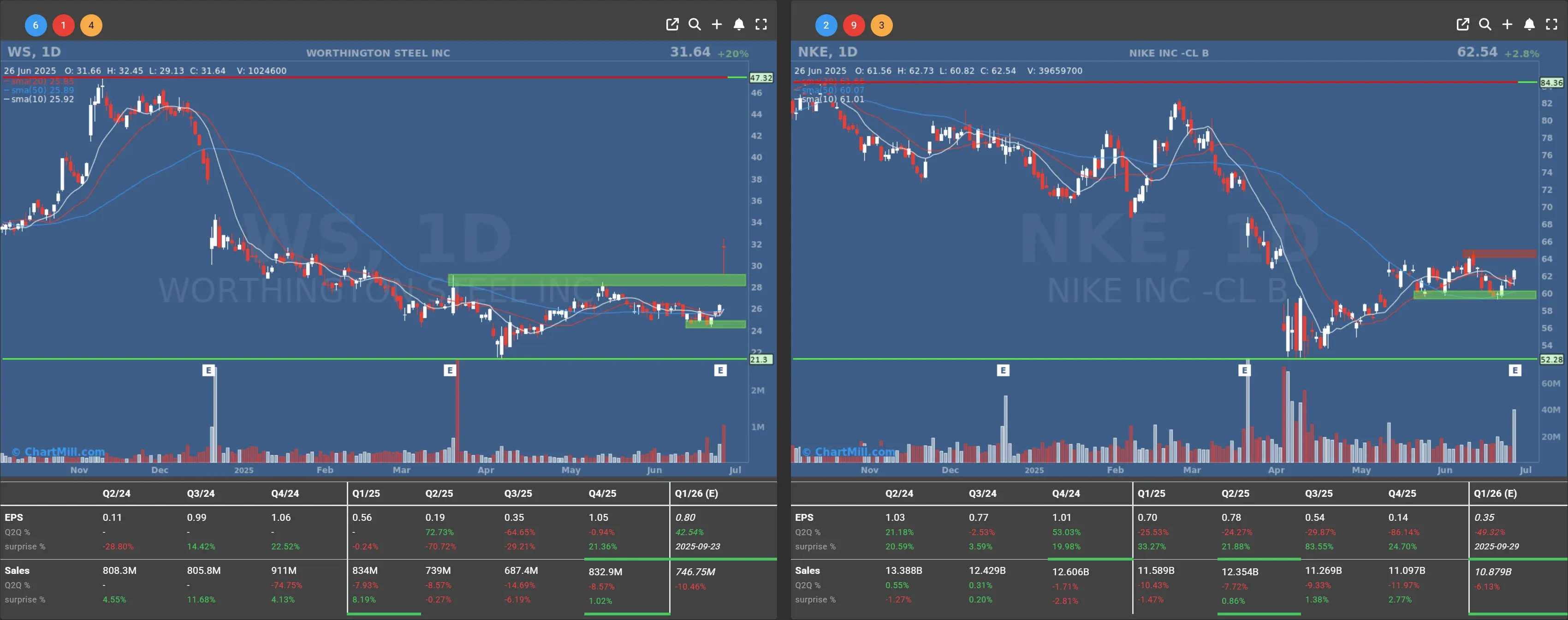1568x620 pixels.
Task: Click WS EPS Q2Q value 72.73%
Action: pyautogui.click(x=440, y=532)
